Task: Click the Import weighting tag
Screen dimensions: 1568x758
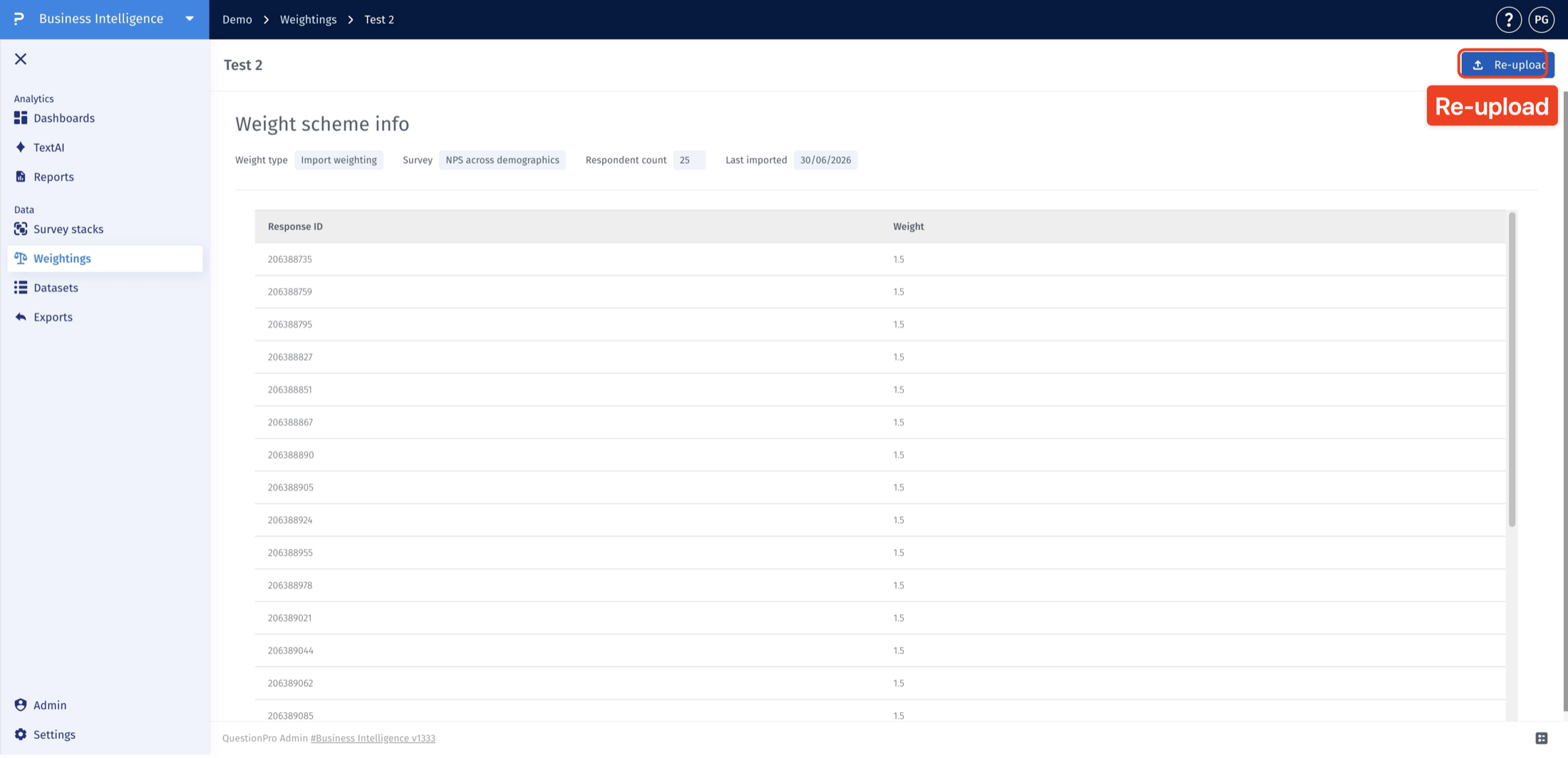Action: tap(339, 160)
